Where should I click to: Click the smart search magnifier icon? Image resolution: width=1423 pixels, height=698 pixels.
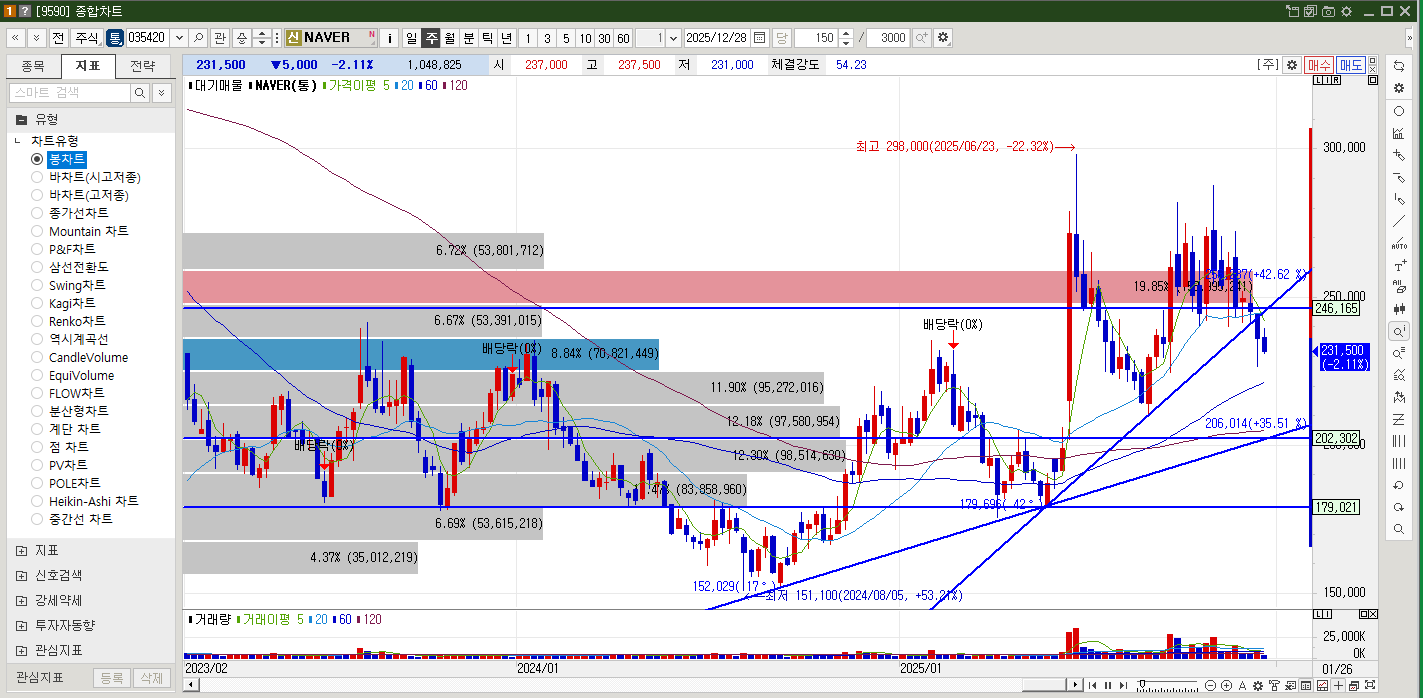[x=140, y=92]
